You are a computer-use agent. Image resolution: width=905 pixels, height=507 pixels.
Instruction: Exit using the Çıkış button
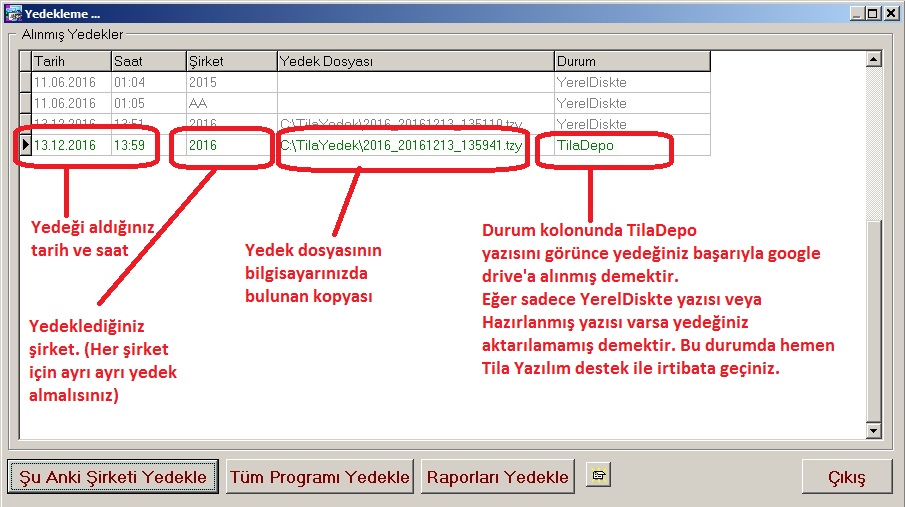847,477
